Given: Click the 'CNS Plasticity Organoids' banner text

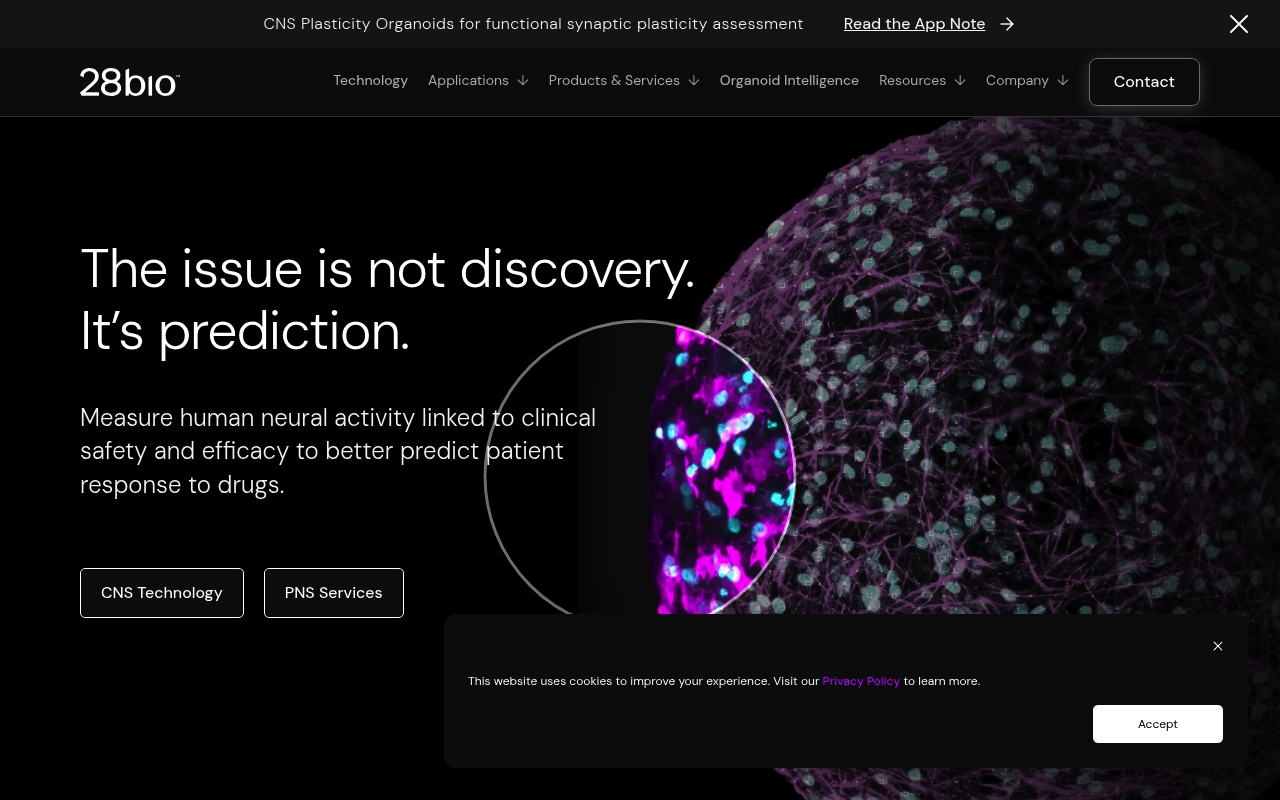Looking at the screenshot, I should pyautogui.click(x=533, y=24).
